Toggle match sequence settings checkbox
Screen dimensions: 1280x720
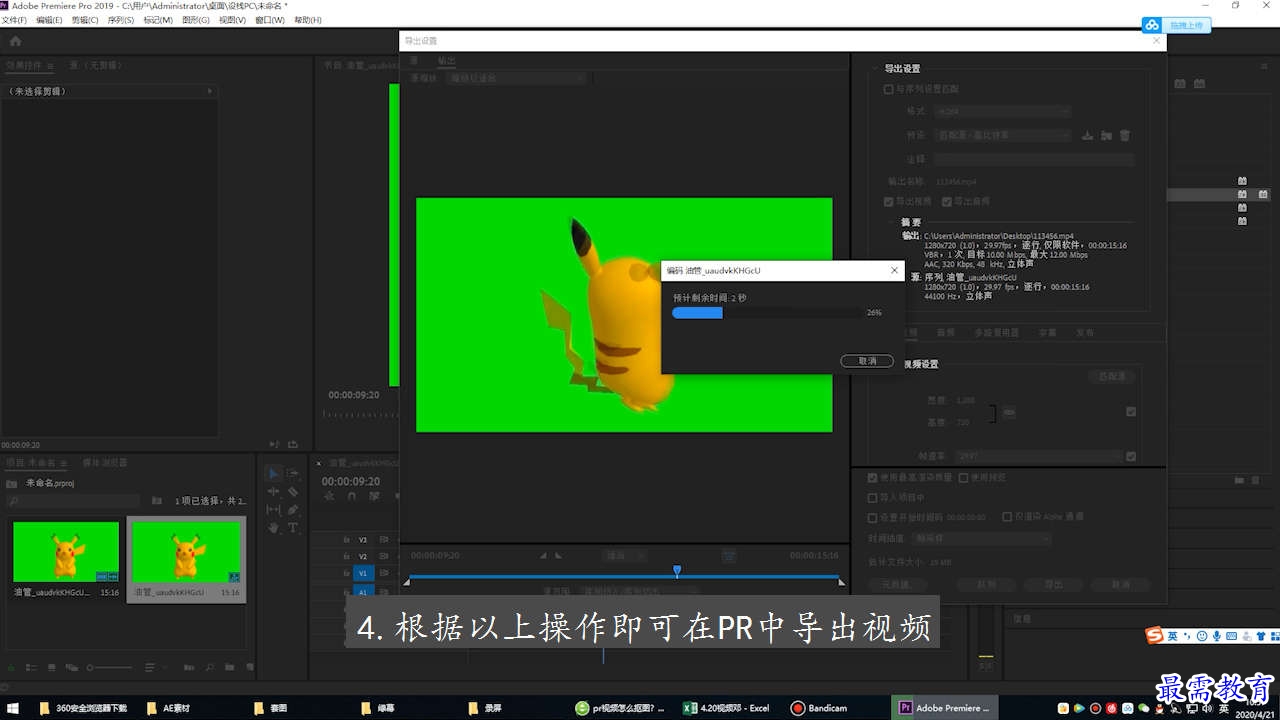point(888,89)
